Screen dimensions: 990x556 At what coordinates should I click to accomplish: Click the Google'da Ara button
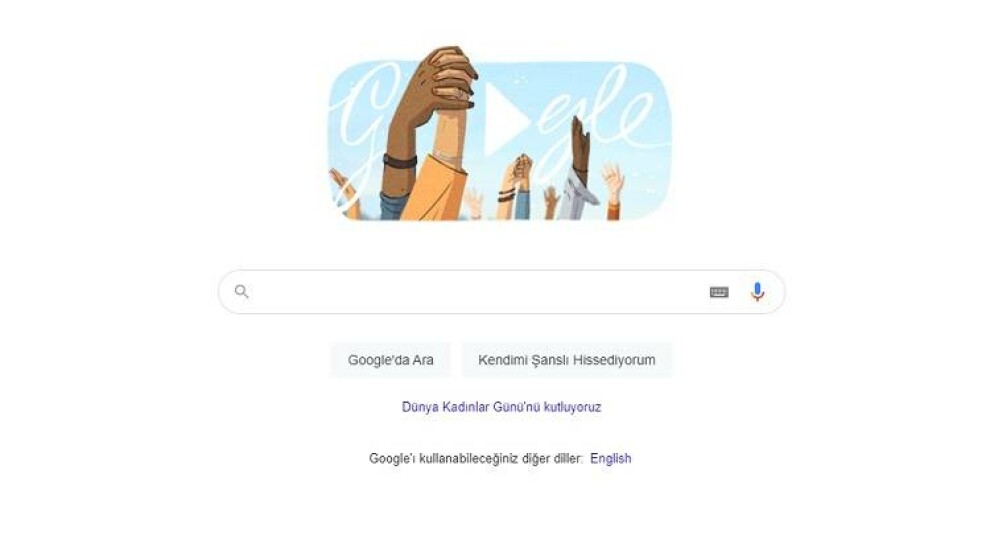tap(390, 360)
